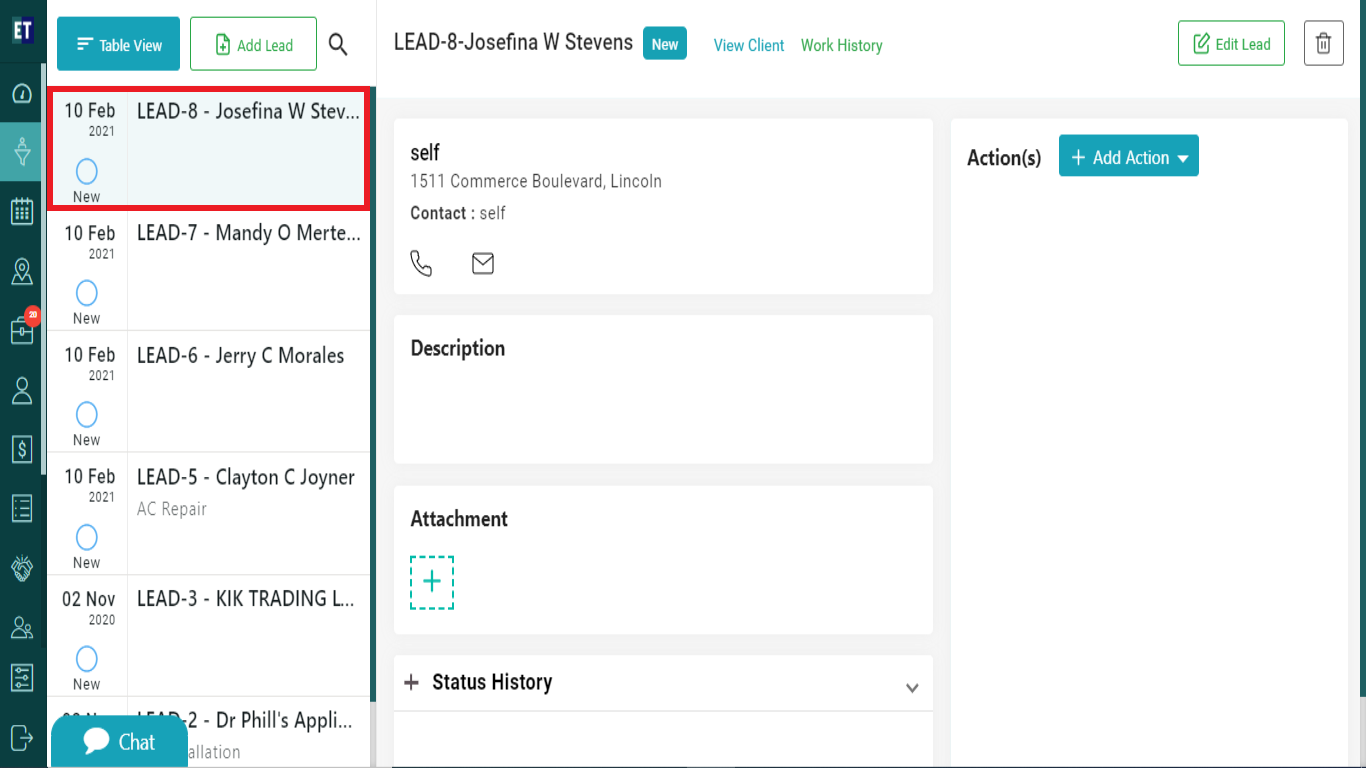The height and width of the screenshot is (768, 1366).
Task: Click the Attachment heading
Action: (459, 518)
